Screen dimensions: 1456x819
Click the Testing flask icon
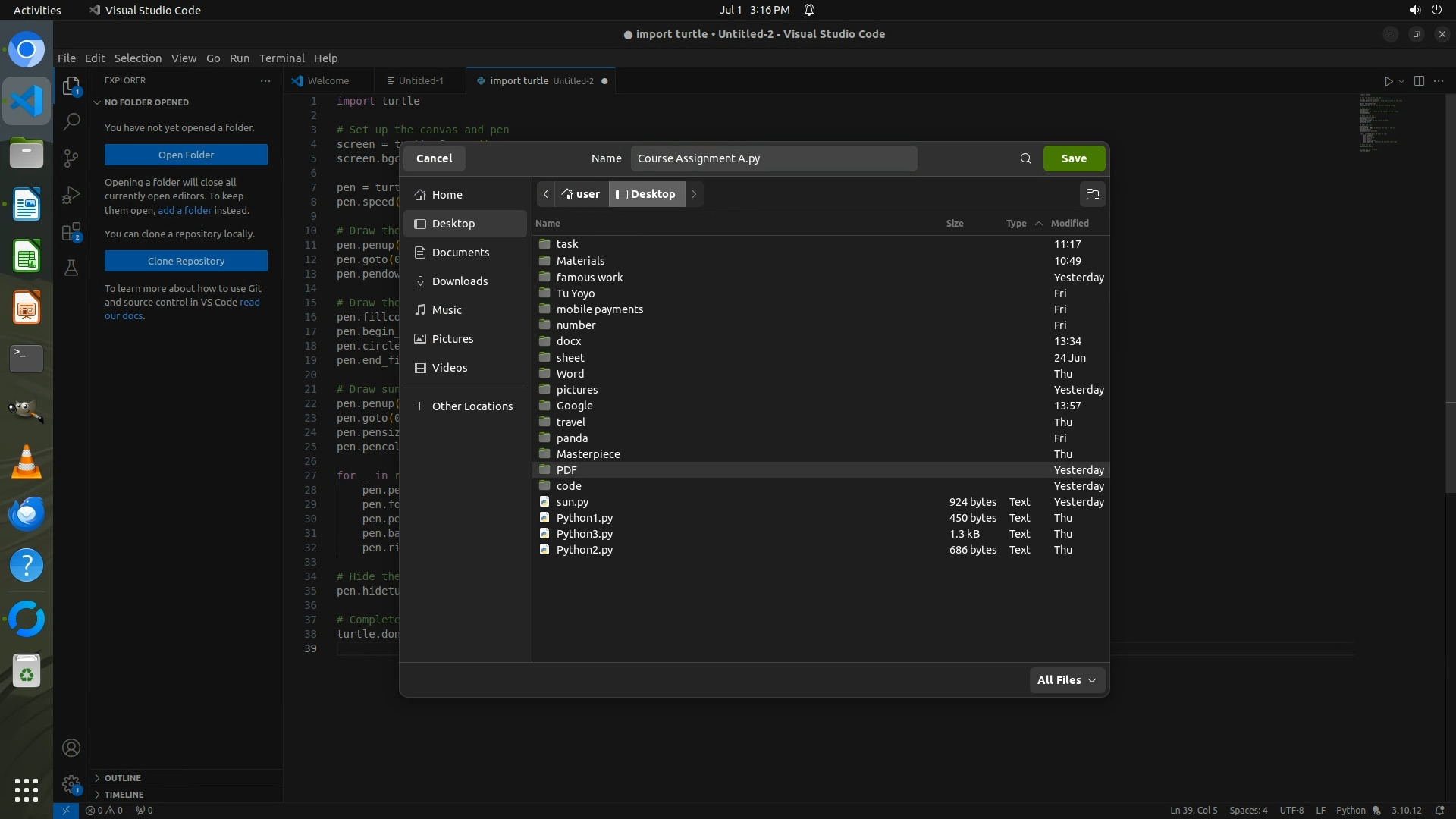pyautogui.click(x=71, y=268)
